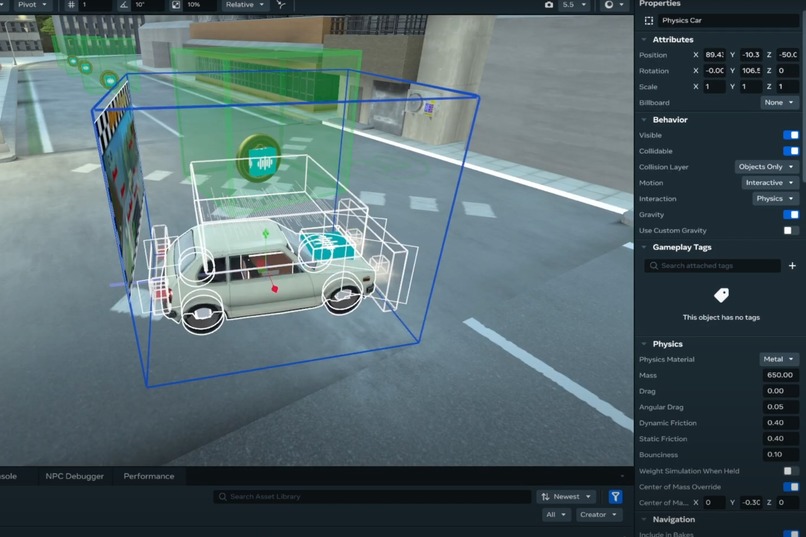Screen dimensions: 806x537
Task: Click the Position Y value field
Action: (x=751, y=54)
